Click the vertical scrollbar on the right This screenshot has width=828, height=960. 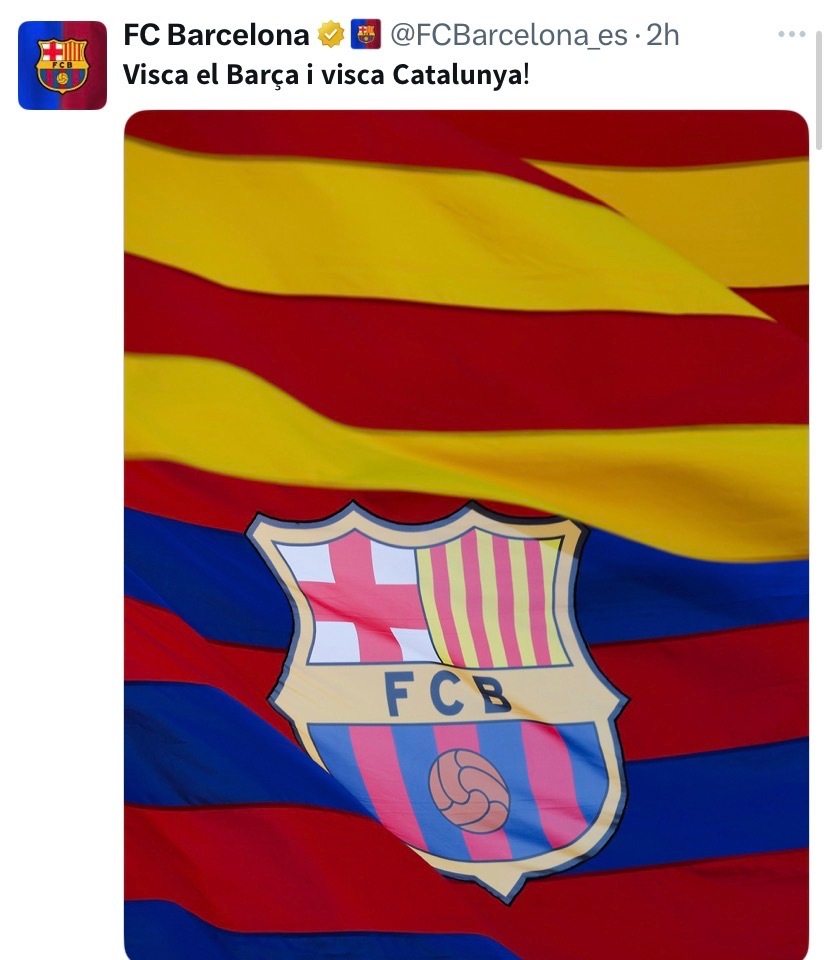click(x=819, y=91)
